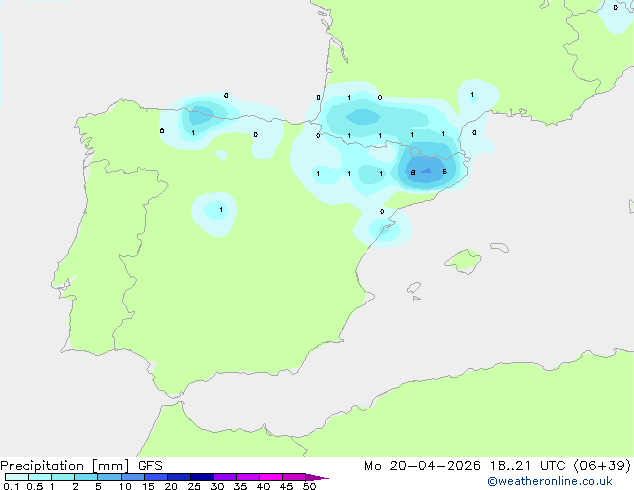Click the 'Mo 20-04-2026 18..21 UTC (06+39)' timestamp
634x490 pixels.
point(497,466)
